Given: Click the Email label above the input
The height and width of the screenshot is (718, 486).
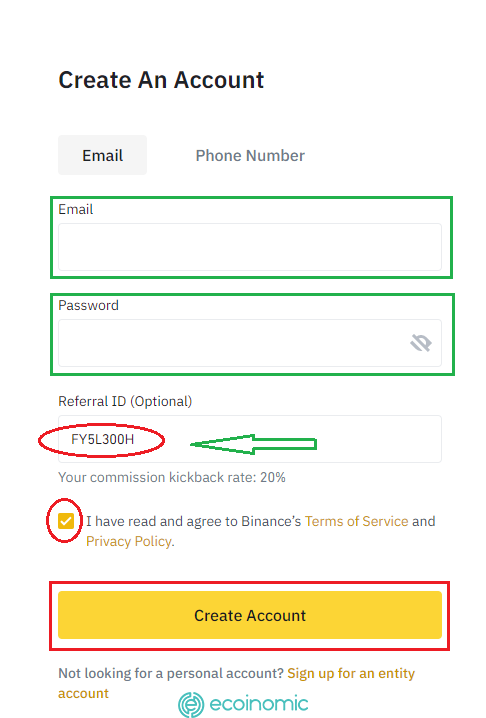Looking at the screenshot, I should [x=76, y=209].
